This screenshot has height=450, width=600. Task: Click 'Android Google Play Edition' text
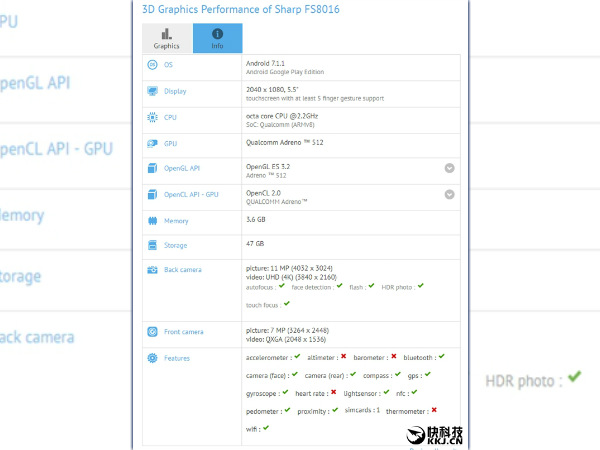click(x=285, y=72)
